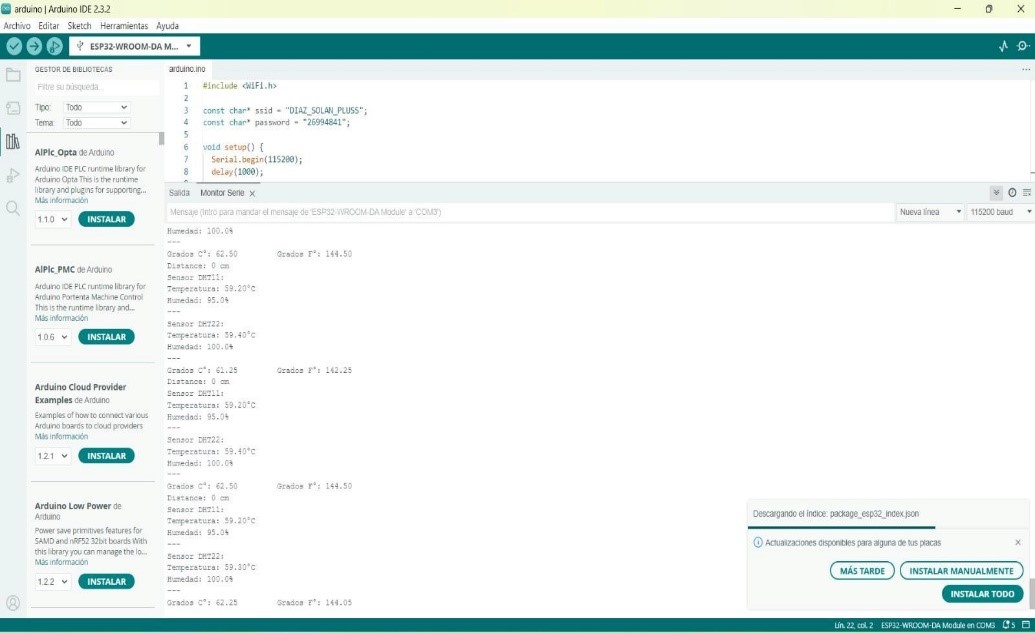Select the arduino.ino editor tab

[187, 69]
